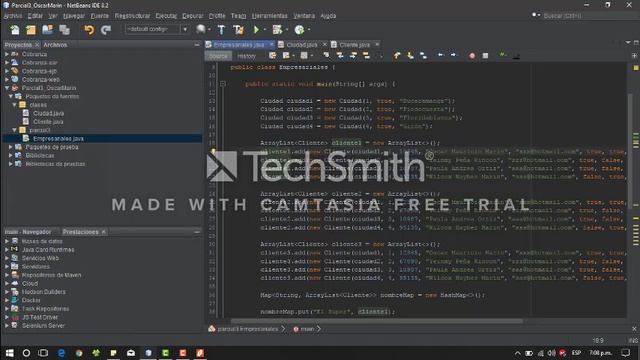Expand the Hudson Builders node
This screenshot has width=640, height=360.
coord(7,292)
